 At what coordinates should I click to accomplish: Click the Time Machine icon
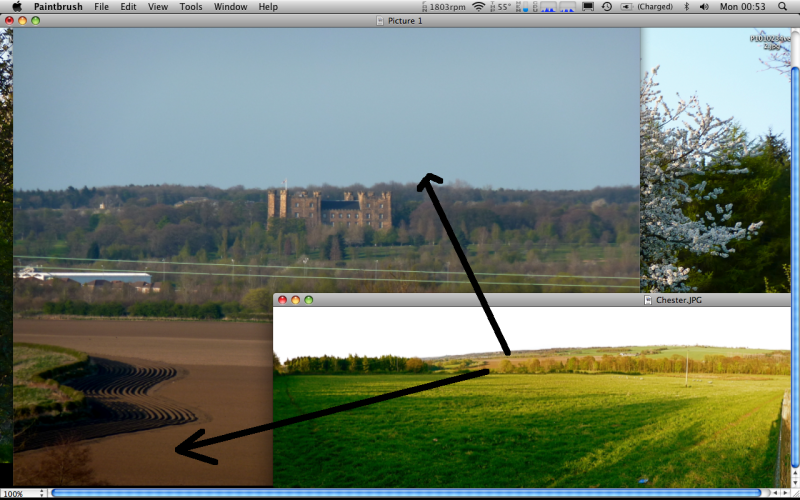(606, 7)
